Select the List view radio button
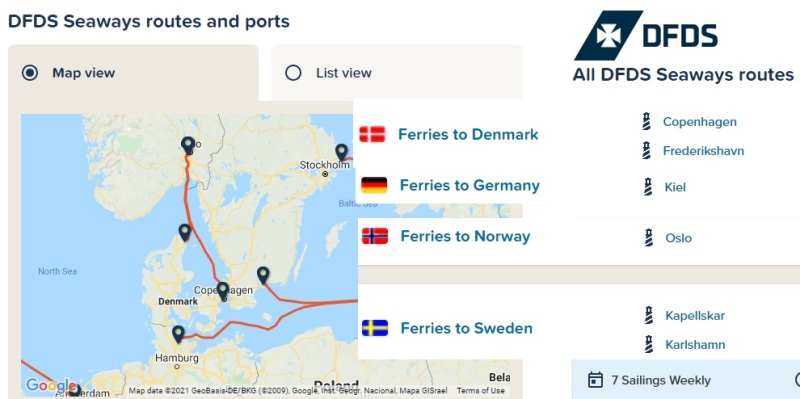 coord(293,73)
